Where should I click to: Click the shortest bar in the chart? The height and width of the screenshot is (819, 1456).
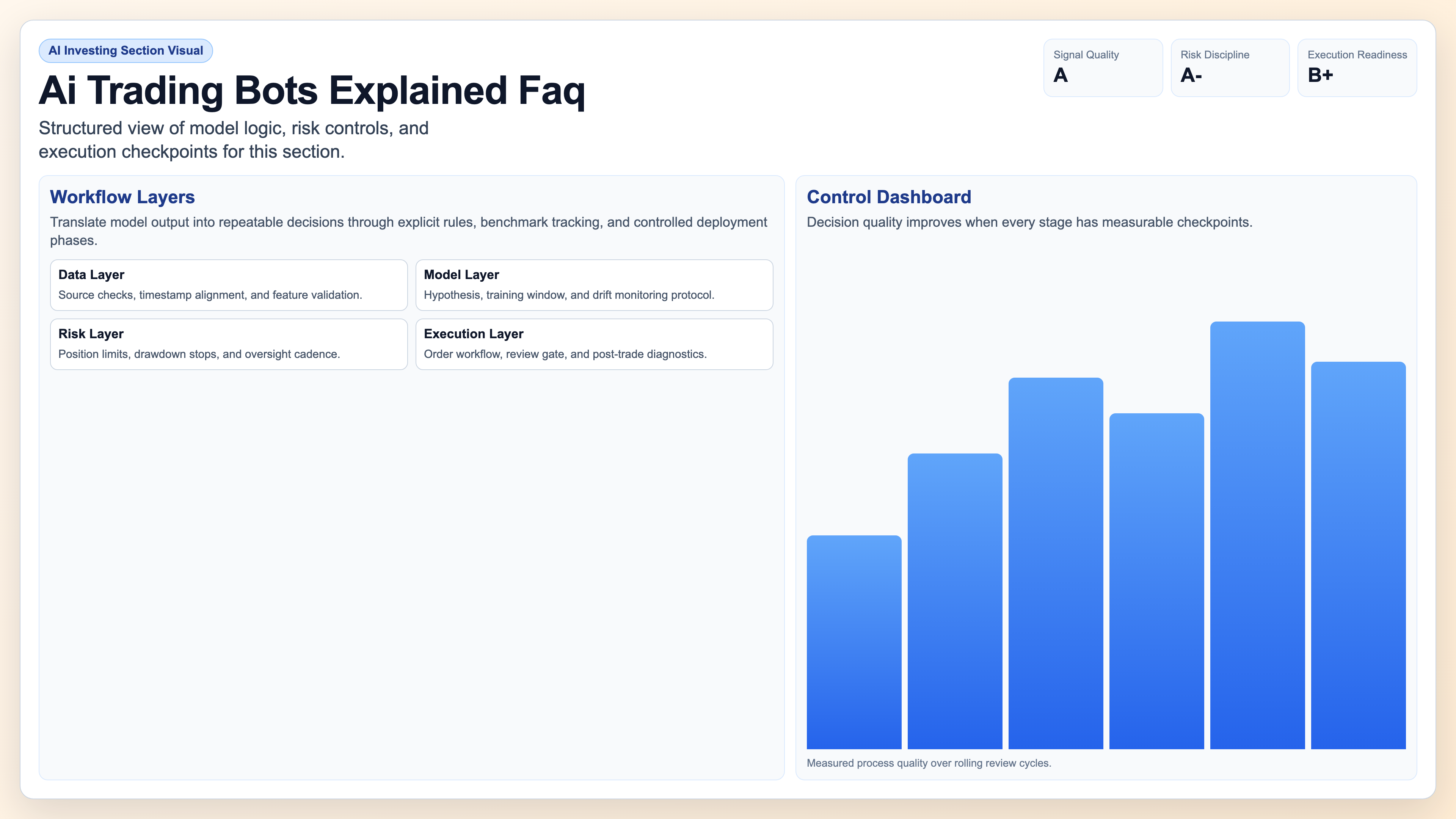[x=854, y=639]
